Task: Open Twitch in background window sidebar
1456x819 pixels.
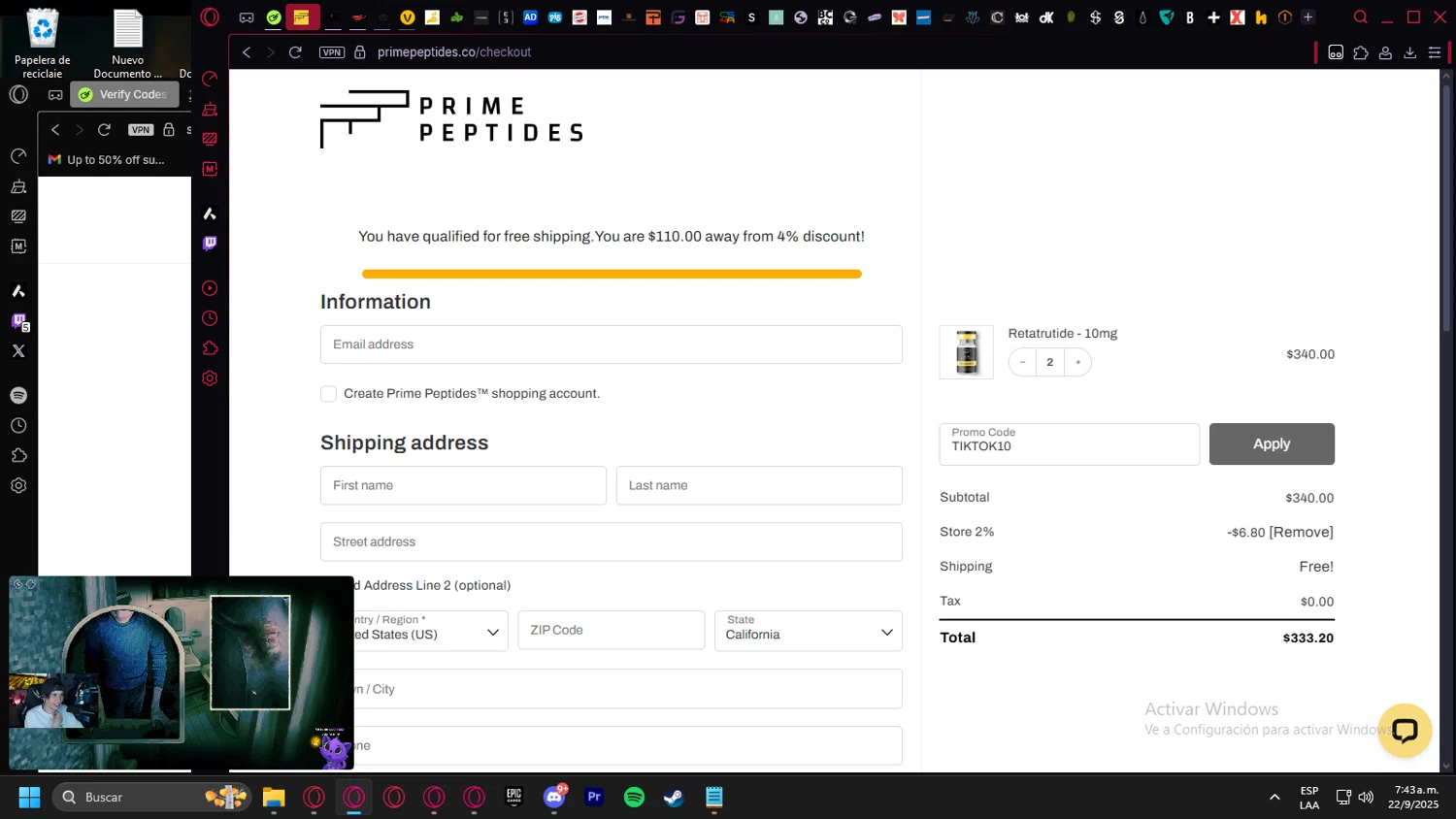Action: point(18,321)
